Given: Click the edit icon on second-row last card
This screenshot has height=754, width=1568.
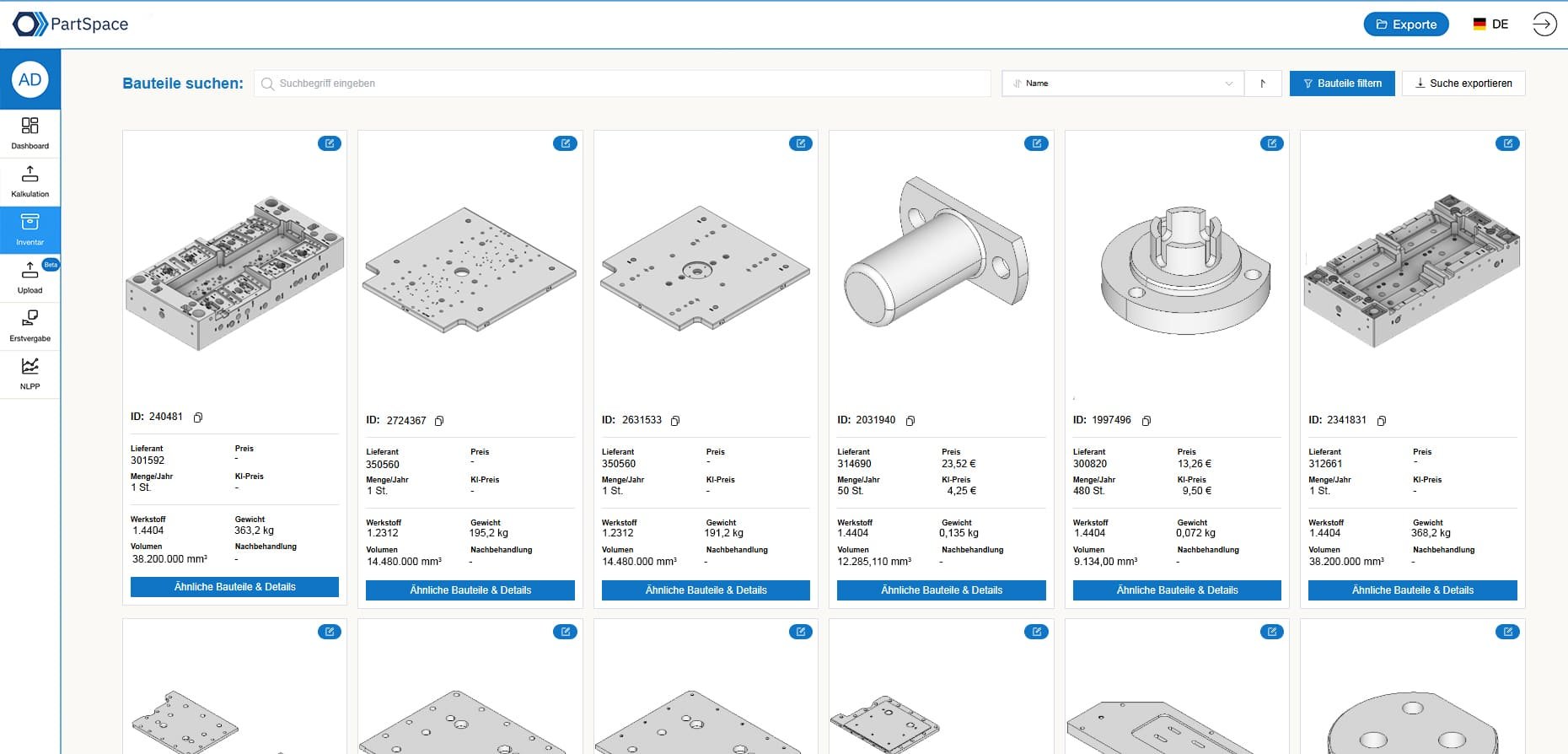Looking at the screenshot, I should click(1507, 632).
